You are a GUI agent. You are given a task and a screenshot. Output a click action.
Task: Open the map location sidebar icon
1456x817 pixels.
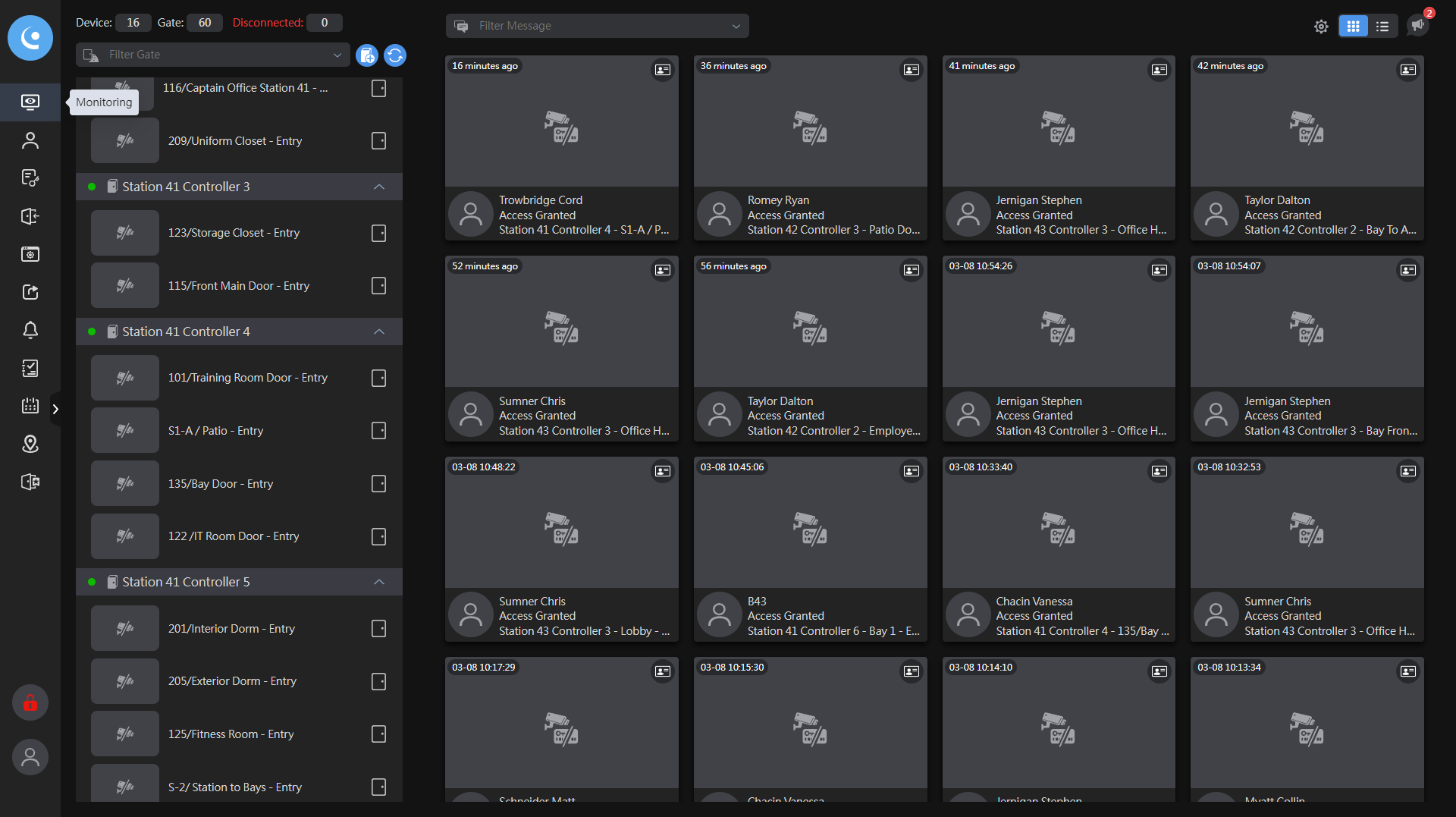30,444
